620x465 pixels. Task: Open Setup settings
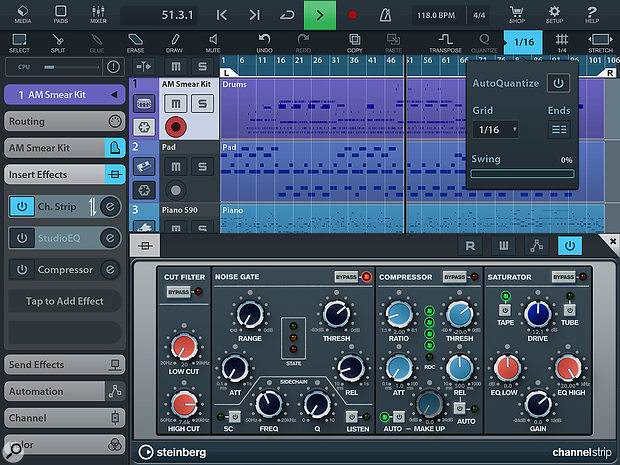(554, 15)
